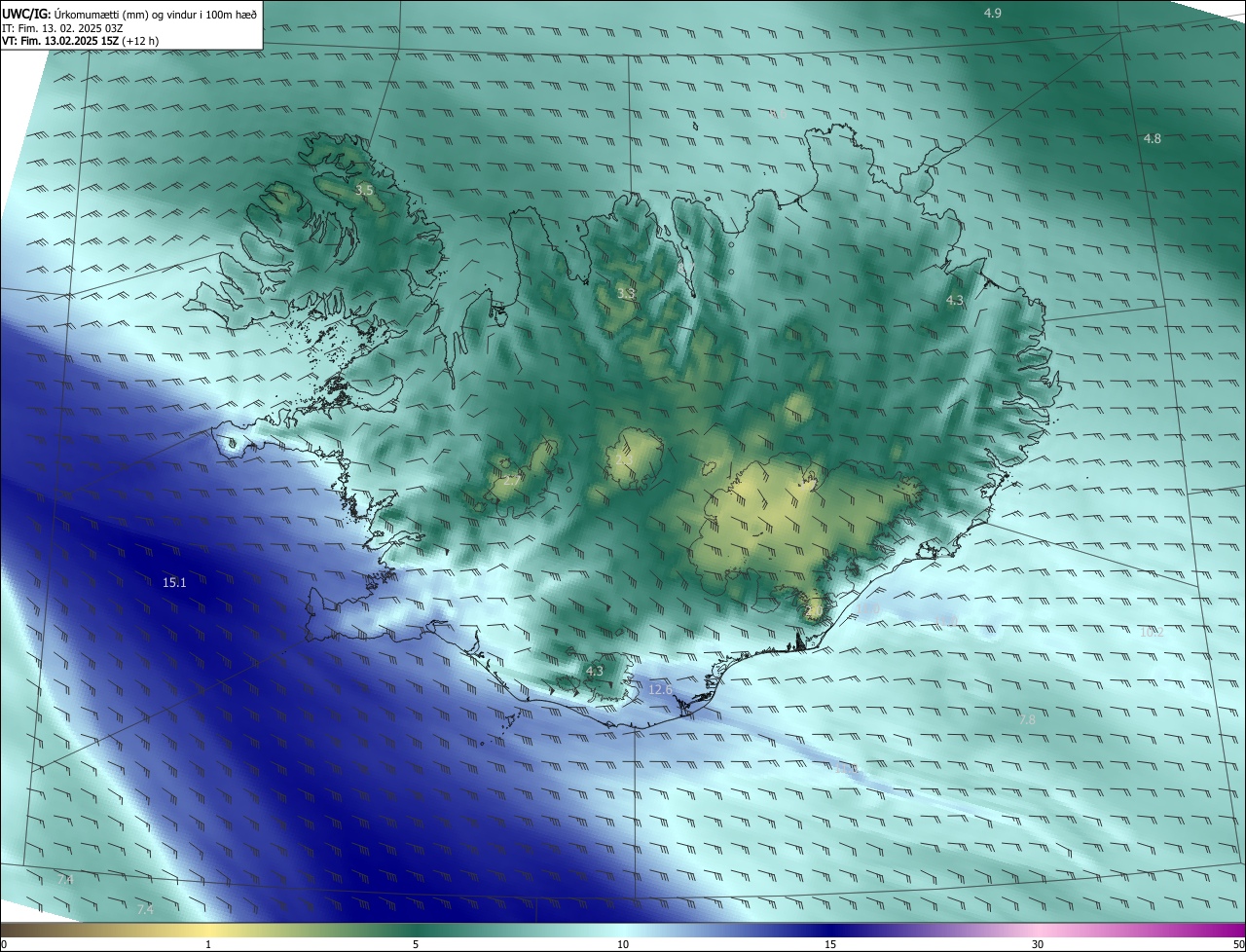Click the 4.3 label beside the 12.6 value
This screenshot has height=952, width=1246.
pyautogui.click(x=595, y=671)
